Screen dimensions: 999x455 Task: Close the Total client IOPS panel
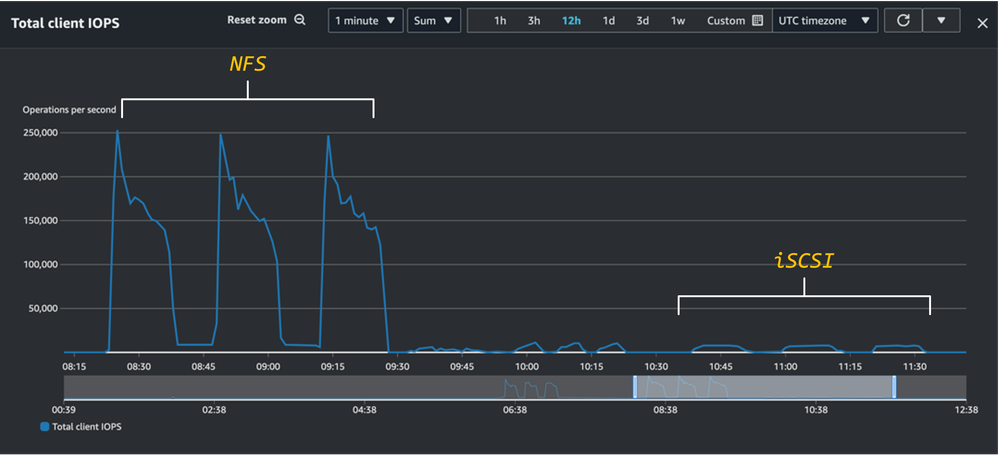point(982,21)
